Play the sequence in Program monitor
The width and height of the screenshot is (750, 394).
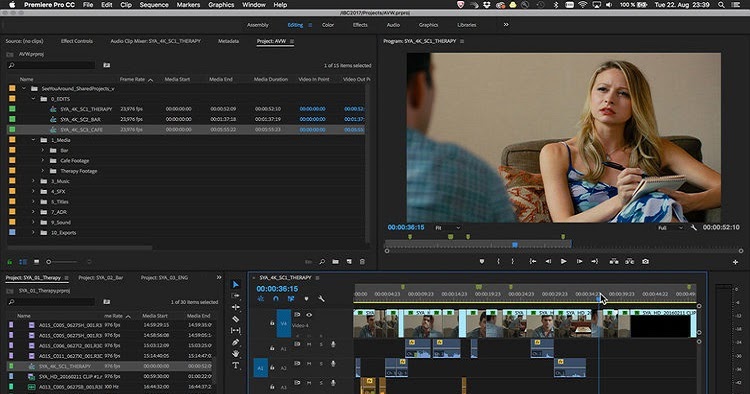click(563, 262)
